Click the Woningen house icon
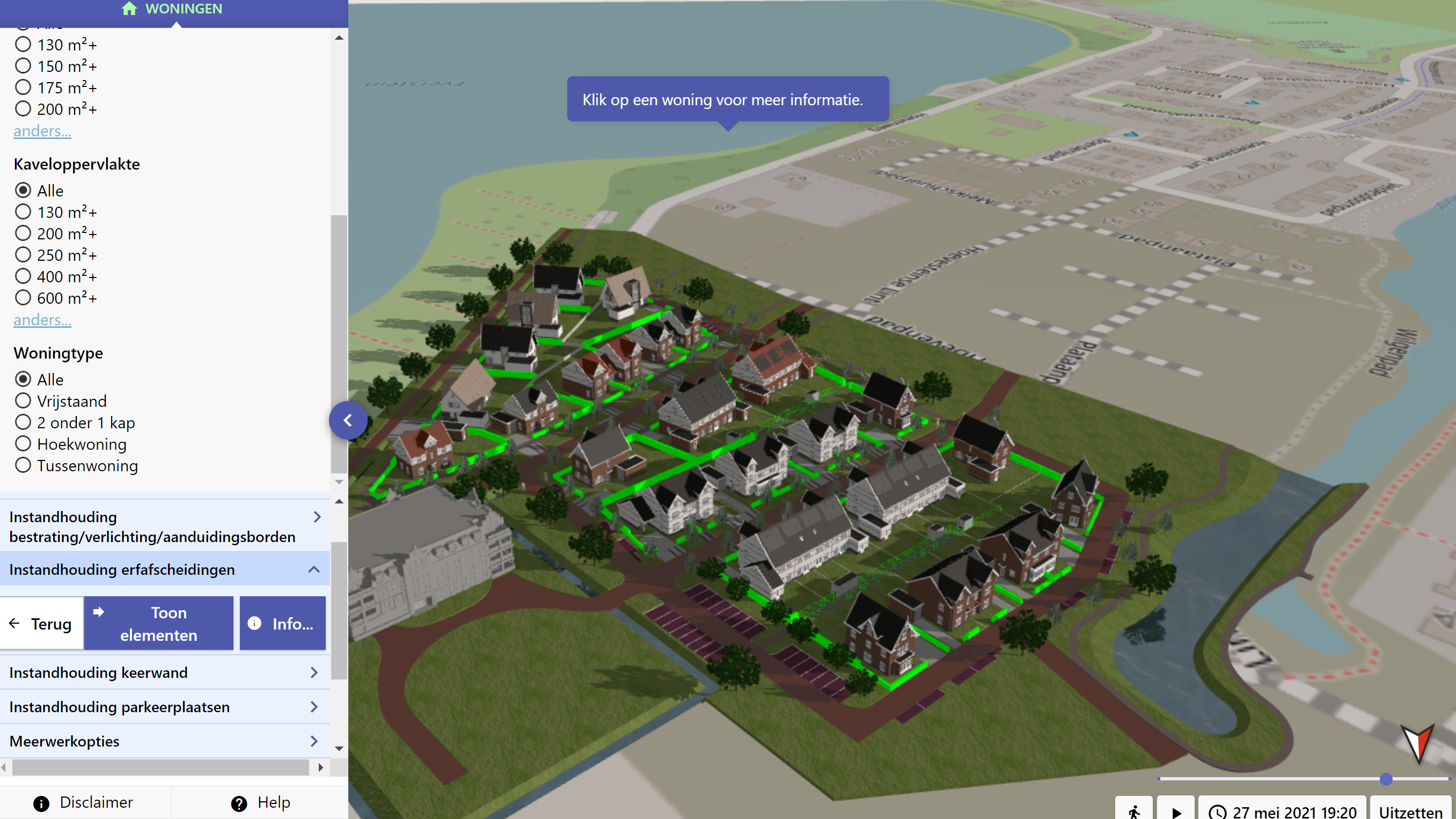1456x819 pixels. (x=129, y=9)
